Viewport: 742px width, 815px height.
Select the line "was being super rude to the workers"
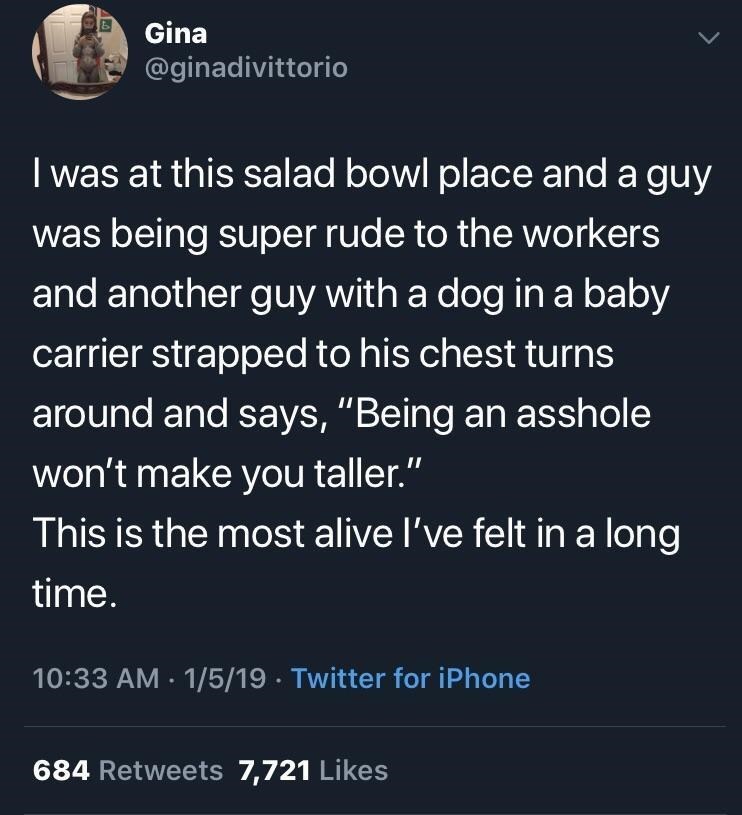346,236
